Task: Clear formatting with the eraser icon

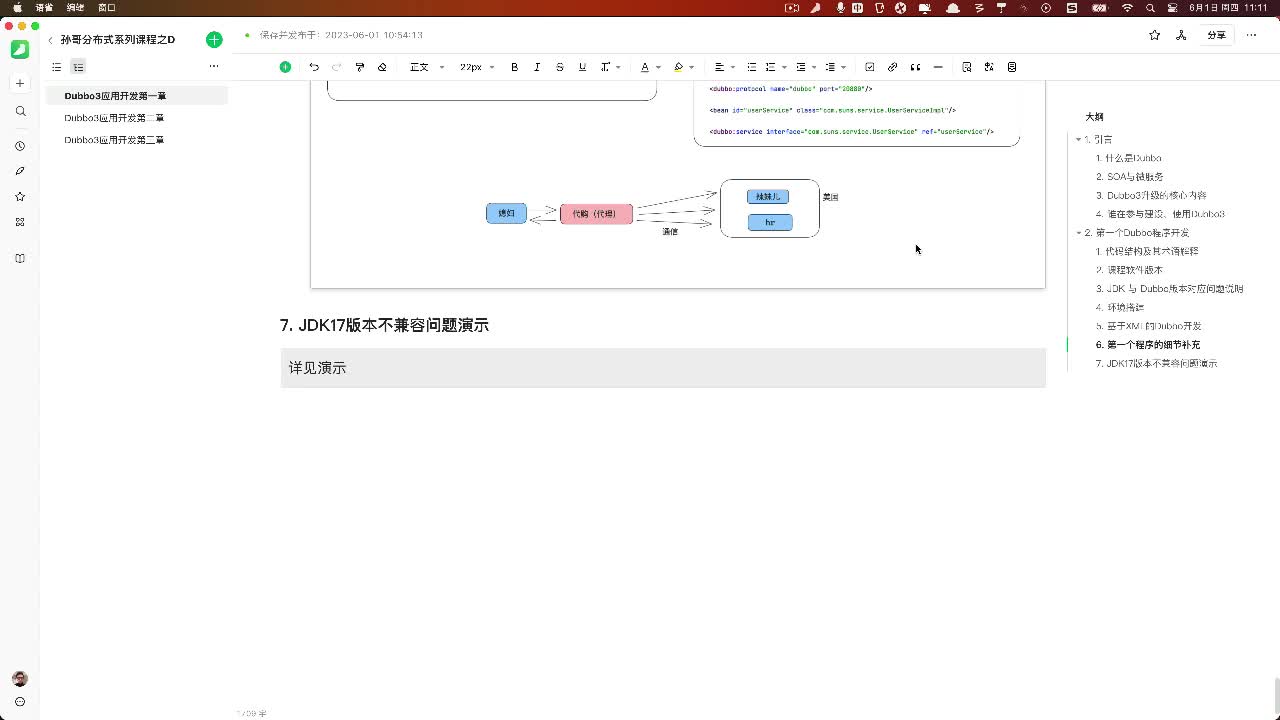Action: pos(382,67)
